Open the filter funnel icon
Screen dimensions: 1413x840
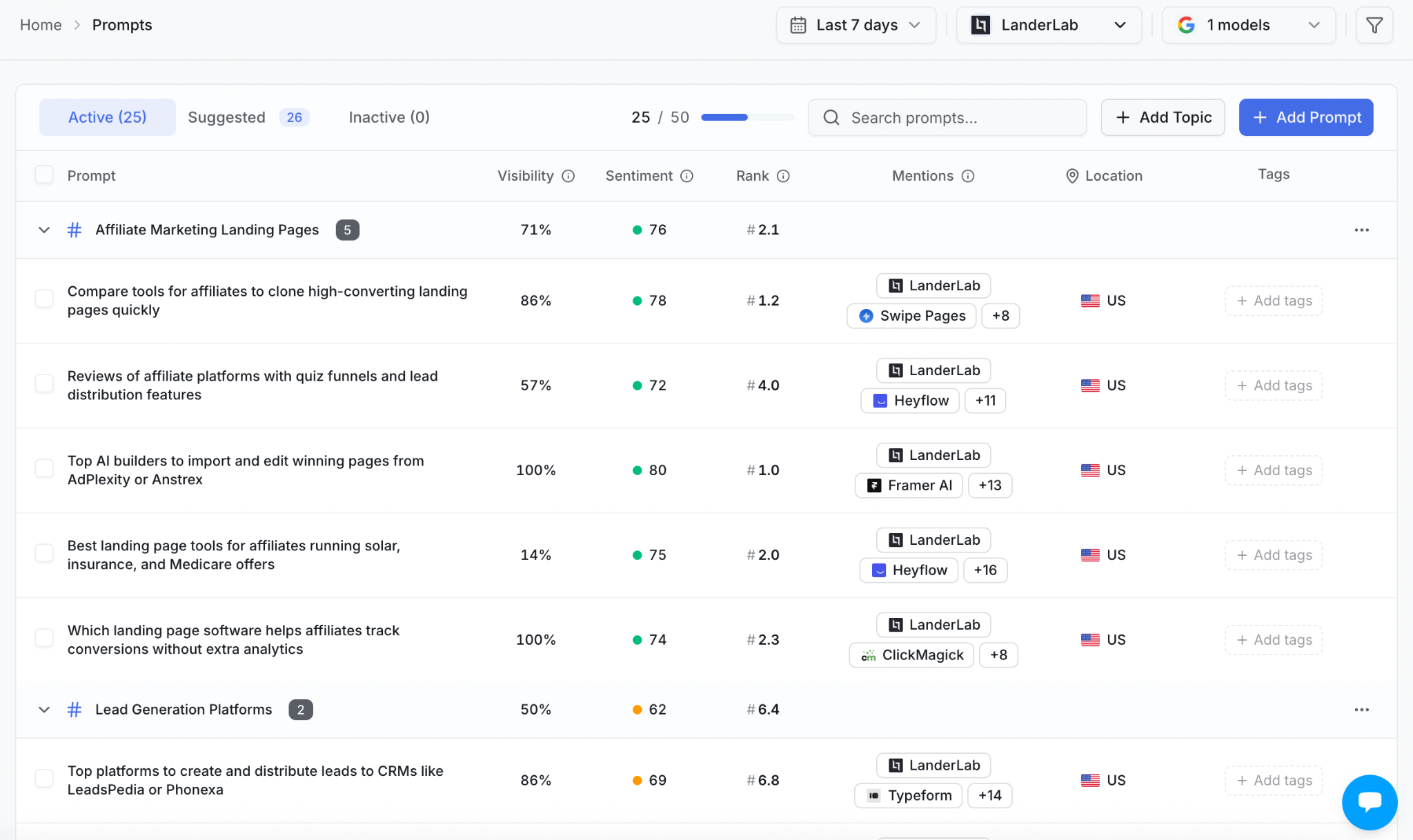coord(1374,26)
